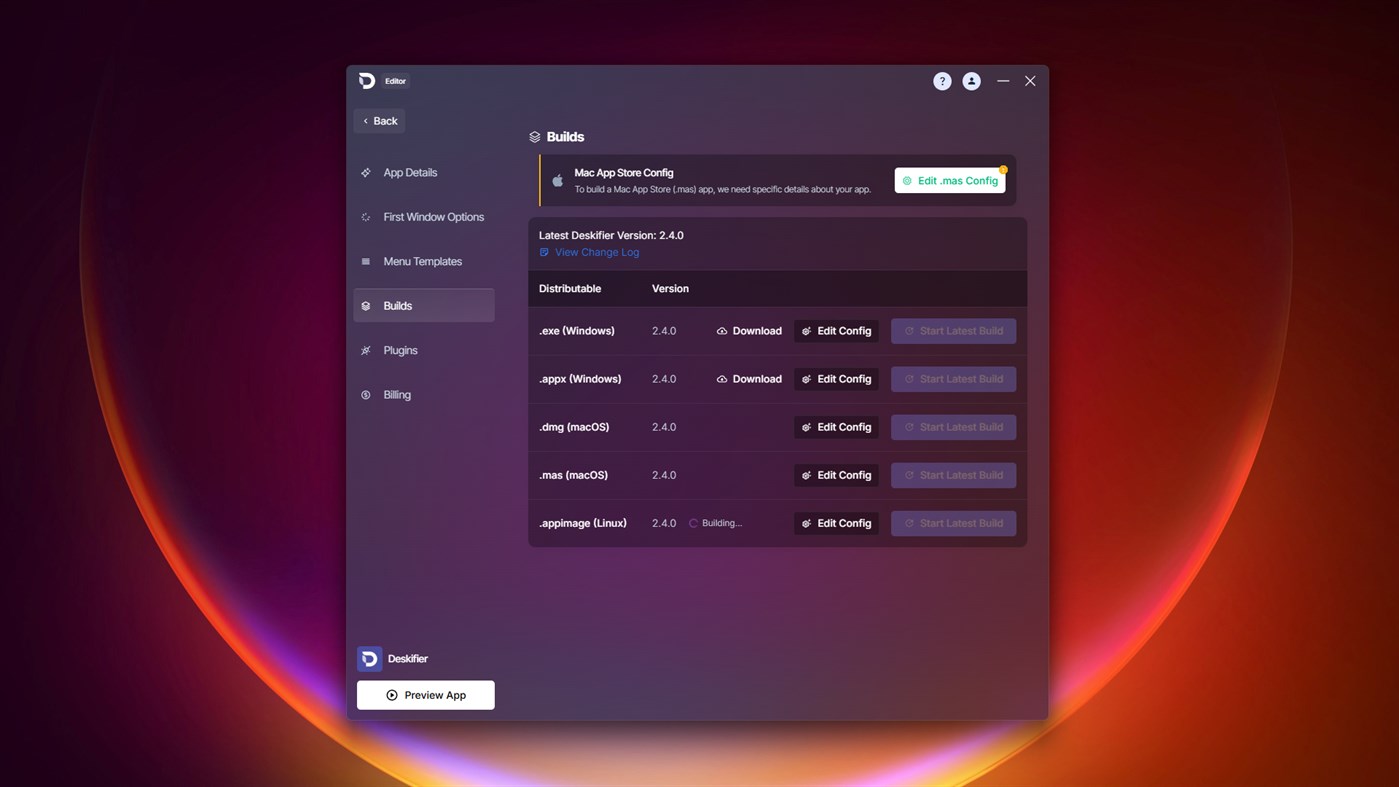Close the Deskifier editor window
Screen dimensions: 1399x787
click(1030, 81)
